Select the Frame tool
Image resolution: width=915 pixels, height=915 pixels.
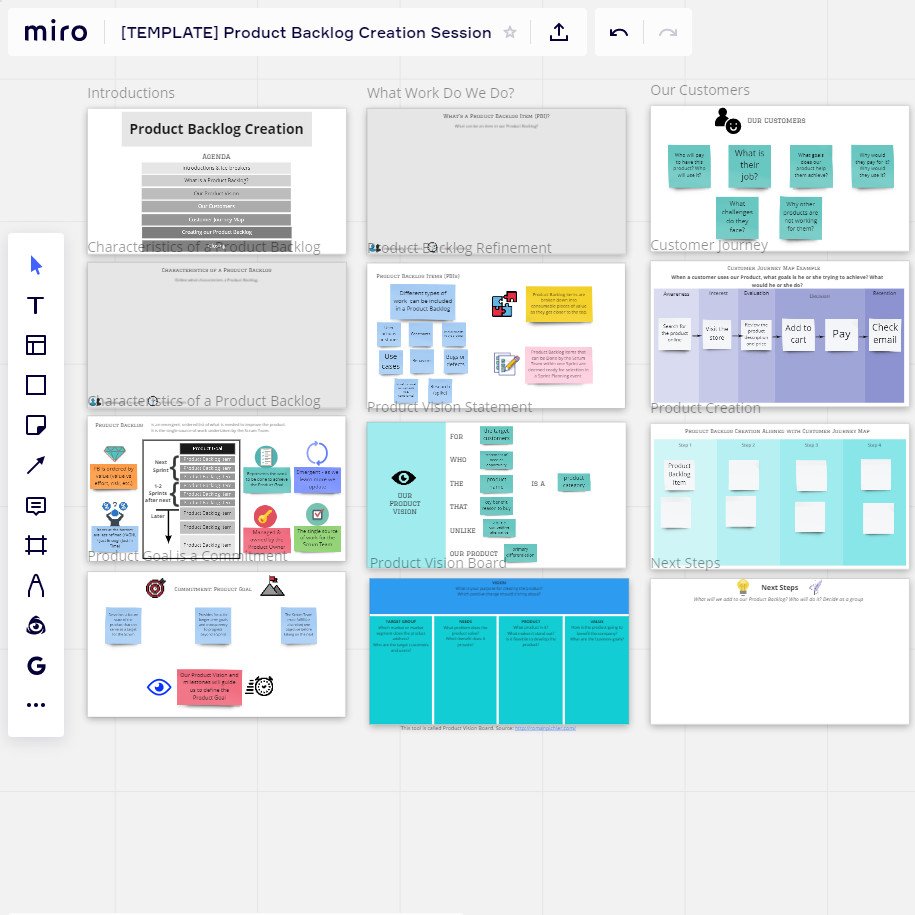(x=36, y=545)
